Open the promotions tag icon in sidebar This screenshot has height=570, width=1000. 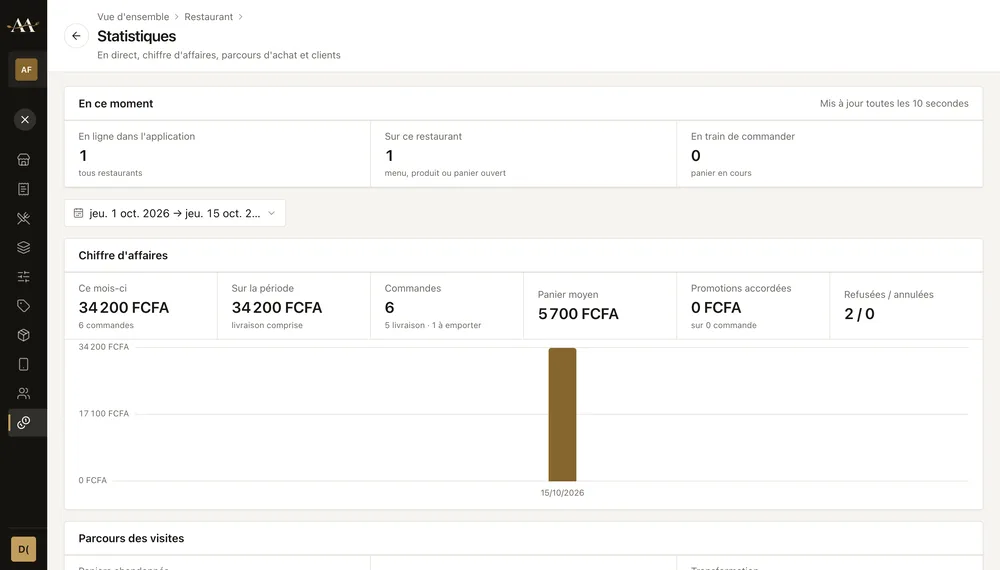pos(24,306)
